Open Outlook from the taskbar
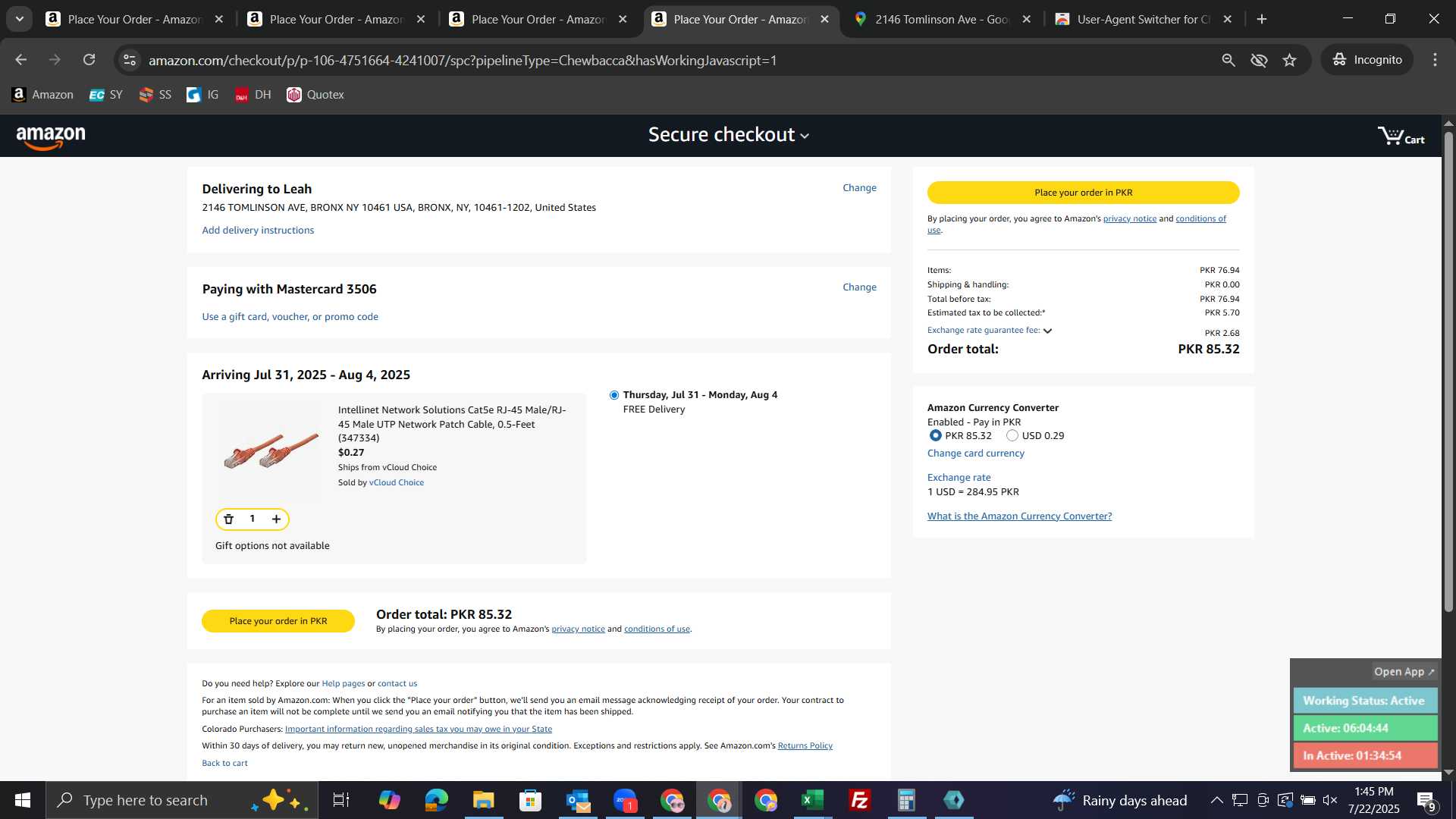Image resolution: width=1456 pixels, height=819 pixels. click(x=577, y=800)
